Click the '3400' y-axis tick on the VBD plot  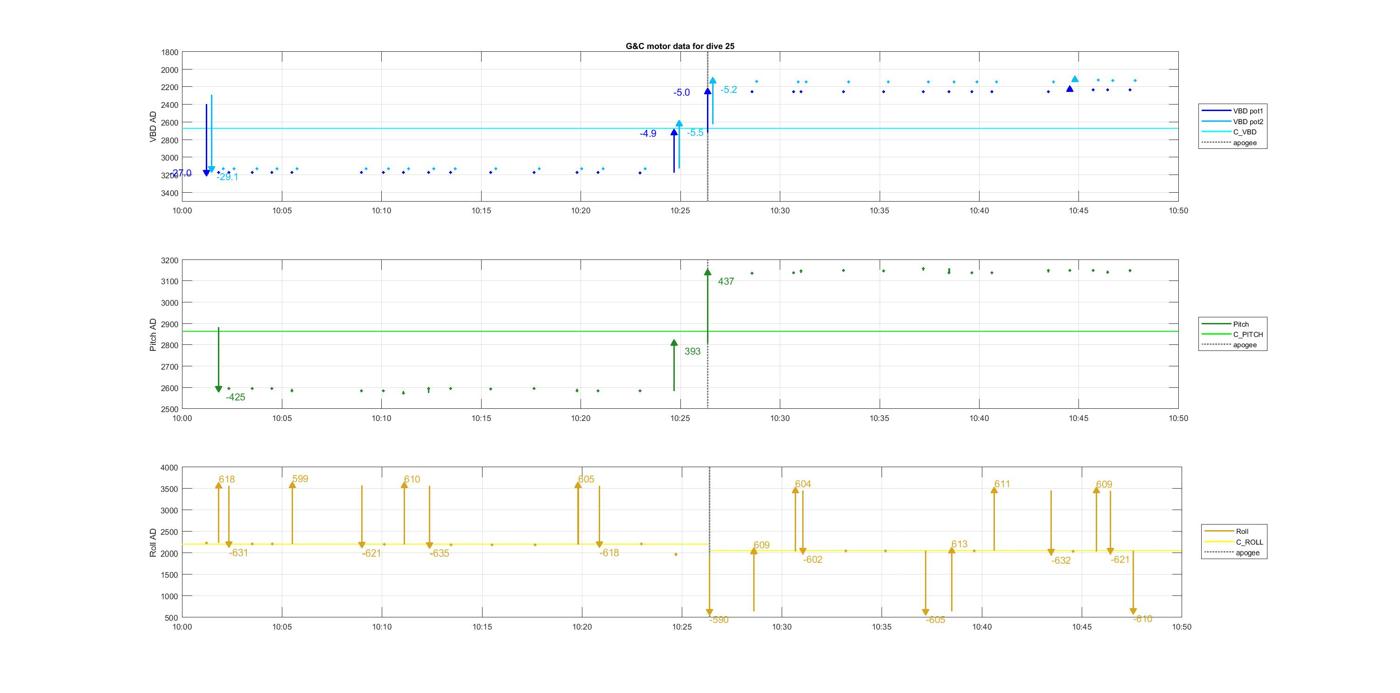pyautogui.click(x=170, y=193)
